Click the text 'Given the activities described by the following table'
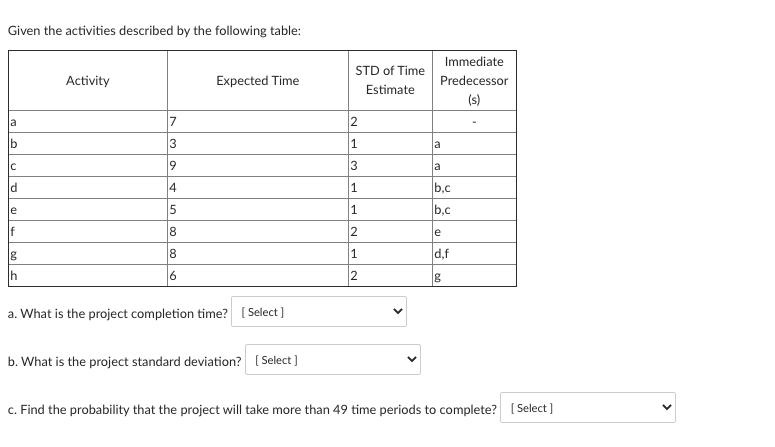The image size is (775, 447). pyautogui.click(x=154, y=31)
